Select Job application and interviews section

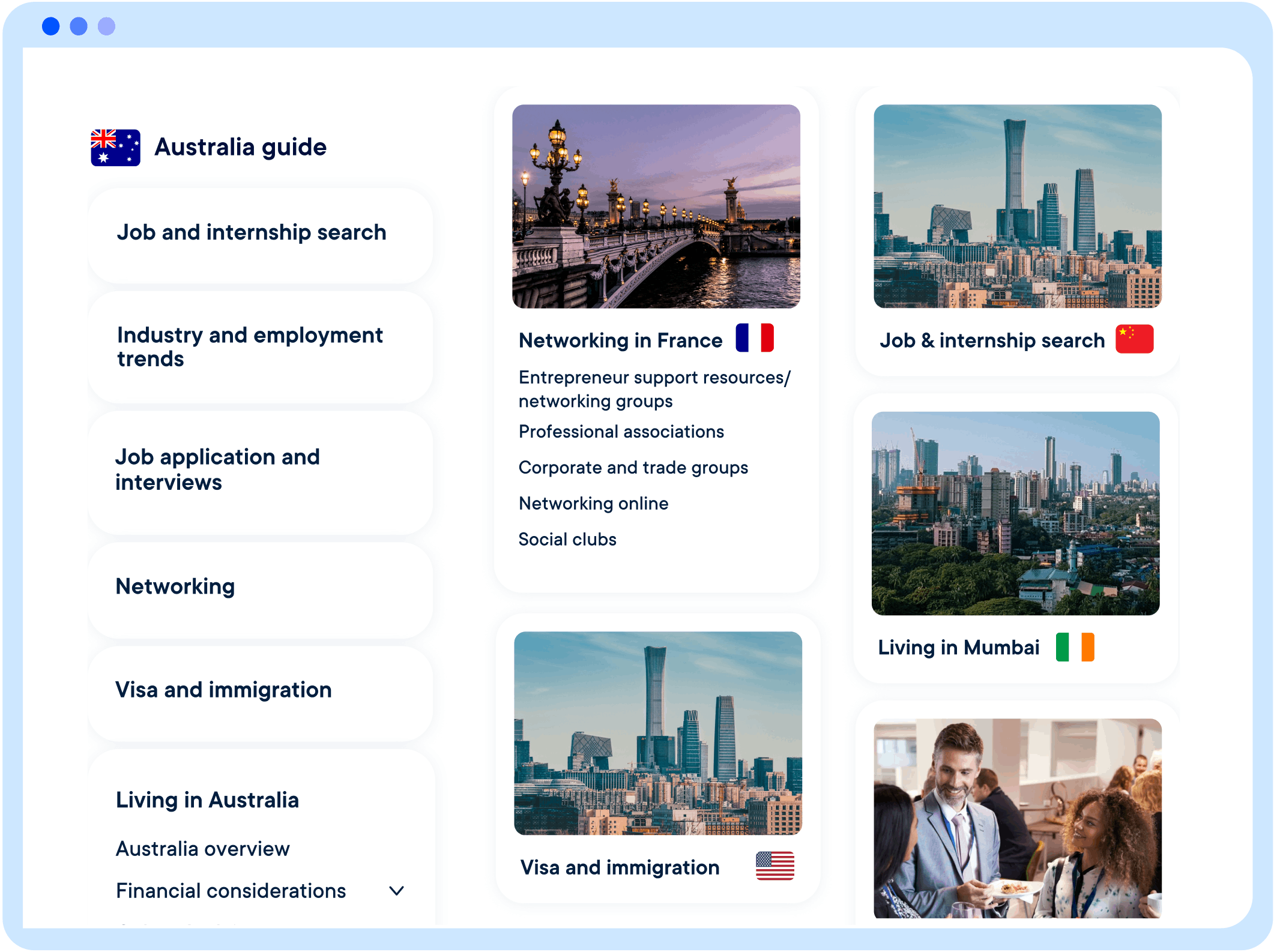pos(260,472)
